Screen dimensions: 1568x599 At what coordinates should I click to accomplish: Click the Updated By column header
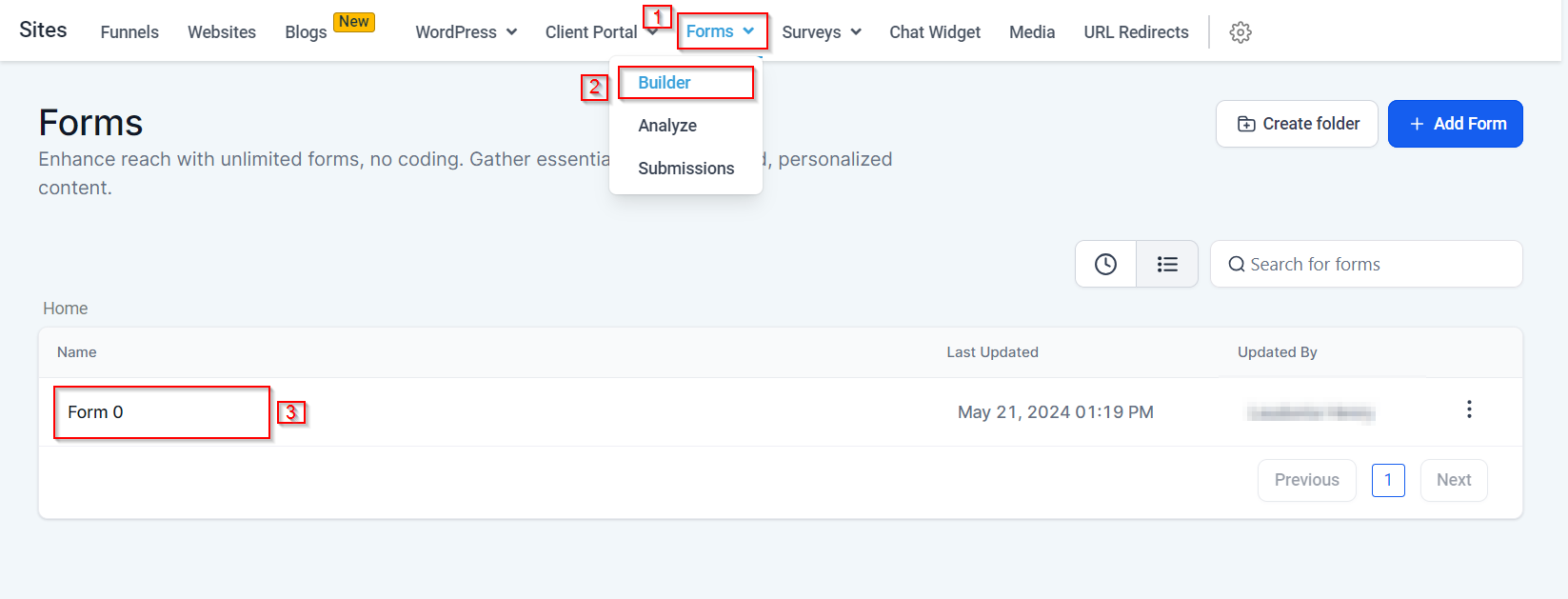1277,352
